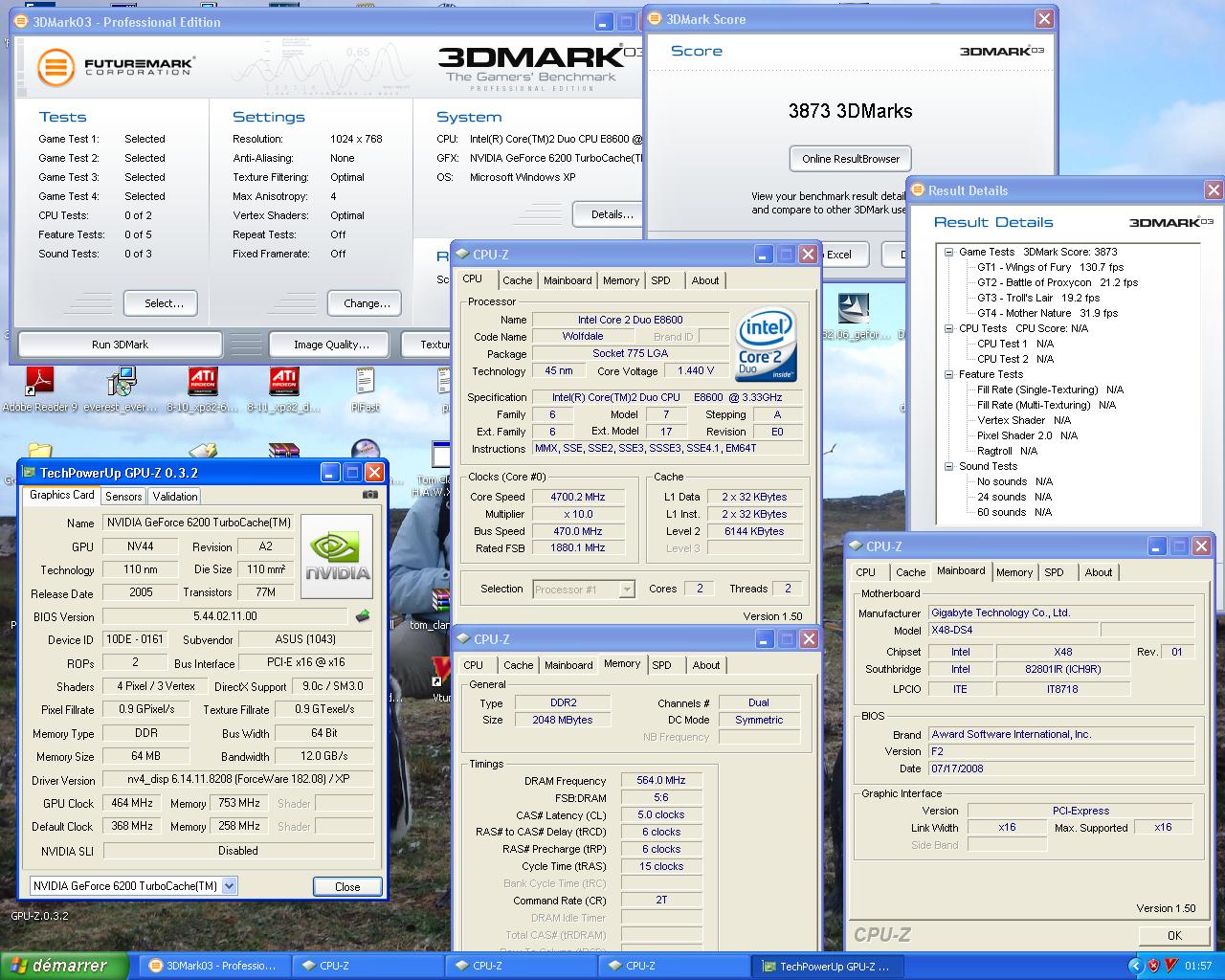
Task: Switch to the TechPowerUp GPU-Z taskbar button
Action: pos(829,966)
